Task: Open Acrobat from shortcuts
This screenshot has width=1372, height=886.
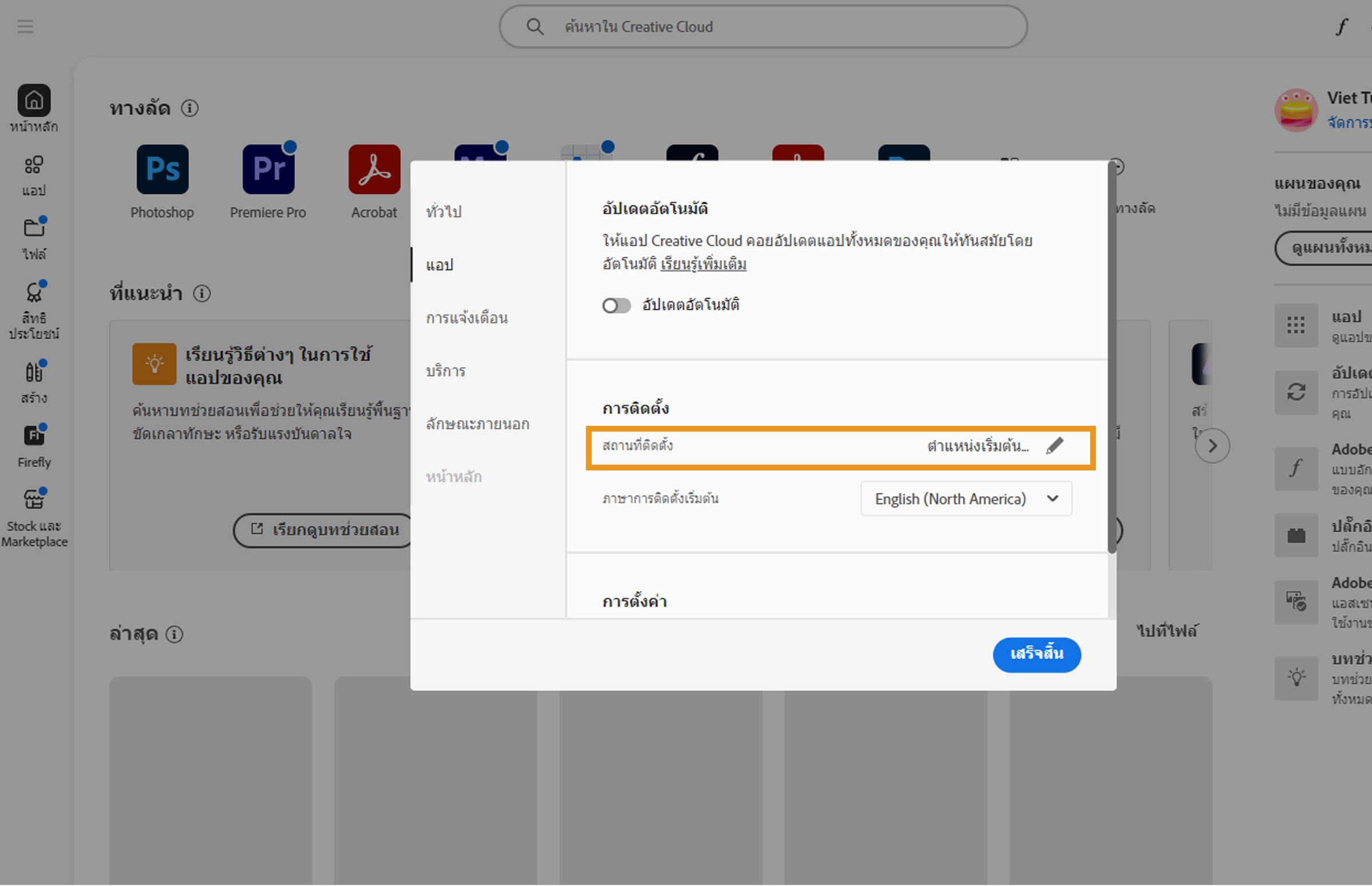Action: click(373, 169)
